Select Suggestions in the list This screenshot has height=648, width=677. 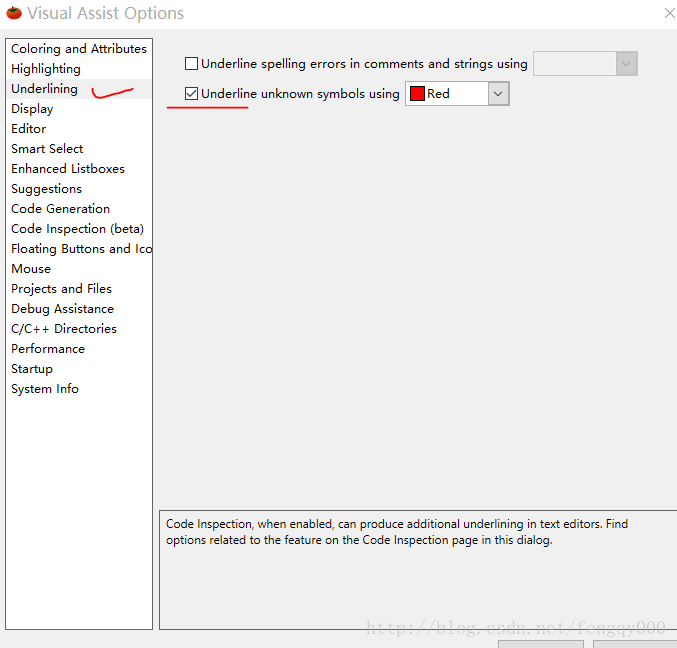point(79,189)
